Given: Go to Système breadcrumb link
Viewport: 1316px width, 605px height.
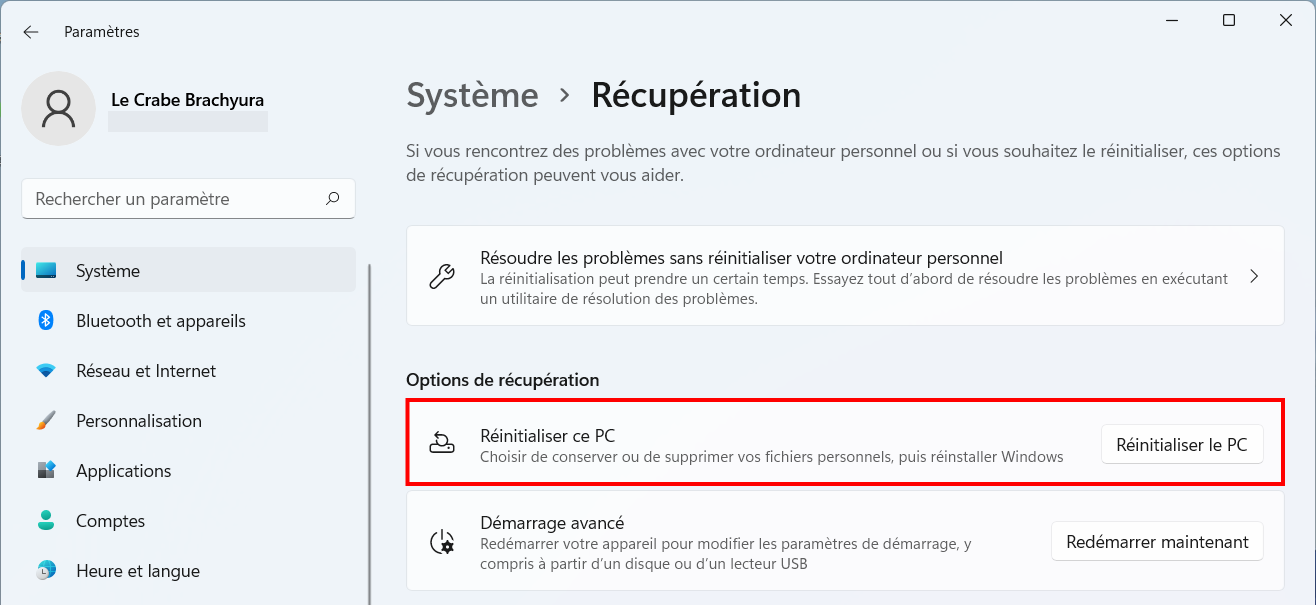Looking at the screenshot, I should [472, 95].
